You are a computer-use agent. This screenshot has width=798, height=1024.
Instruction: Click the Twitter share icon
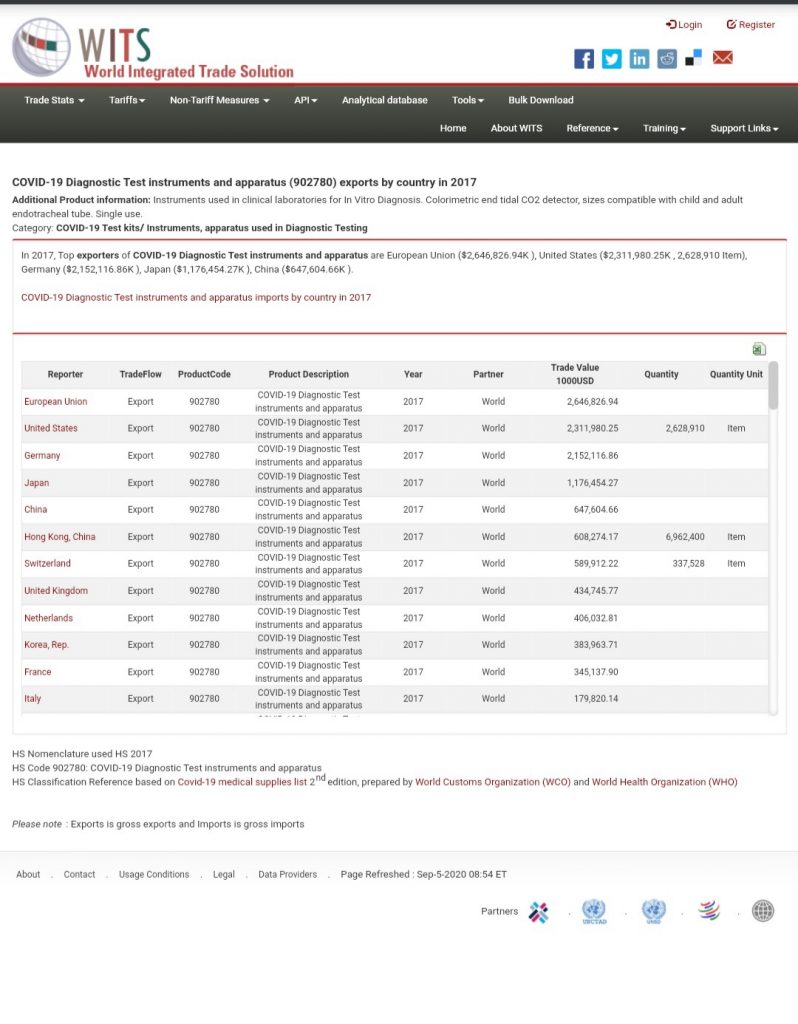[x=611, y=59]
